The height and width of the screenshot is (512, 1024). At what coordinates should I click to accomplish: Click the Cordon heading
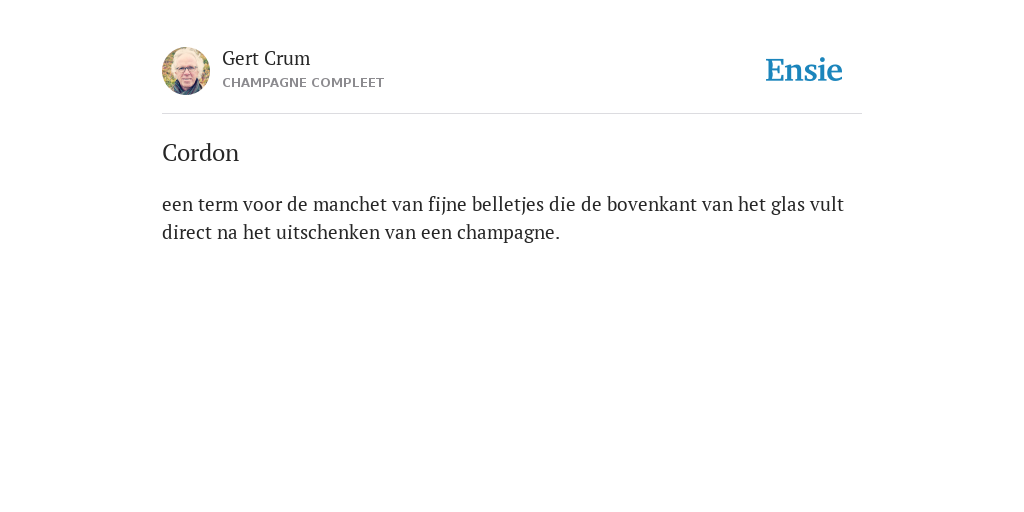(200, 153)
